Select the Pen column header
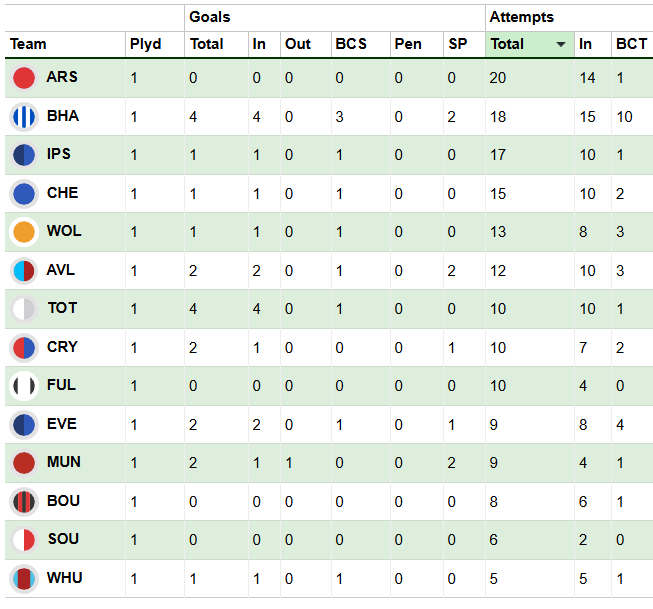The height and width of the screenshot is (609, 653). (408, 44)
